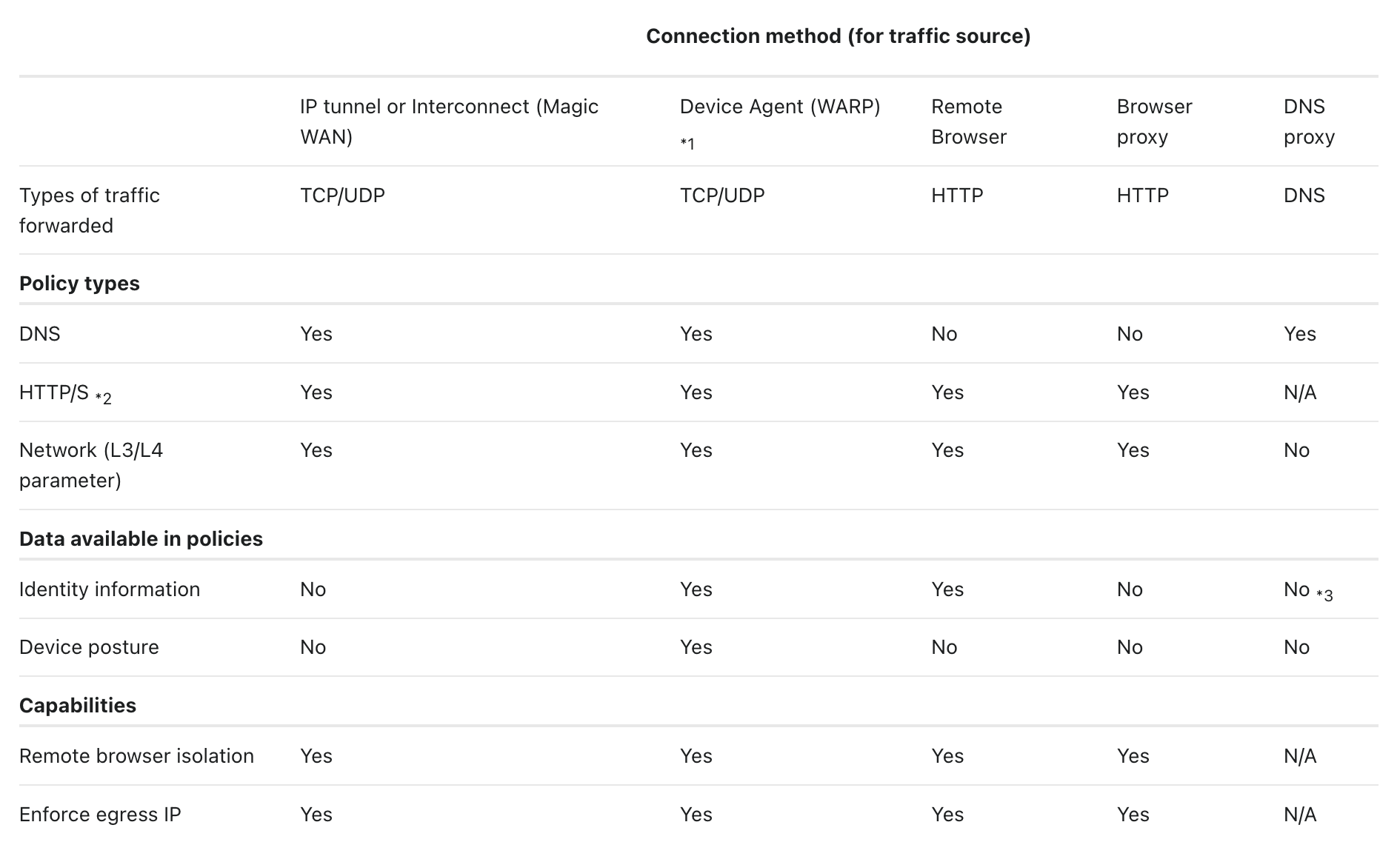Open footnote *2 next to HTTP/S

(104, 398)
